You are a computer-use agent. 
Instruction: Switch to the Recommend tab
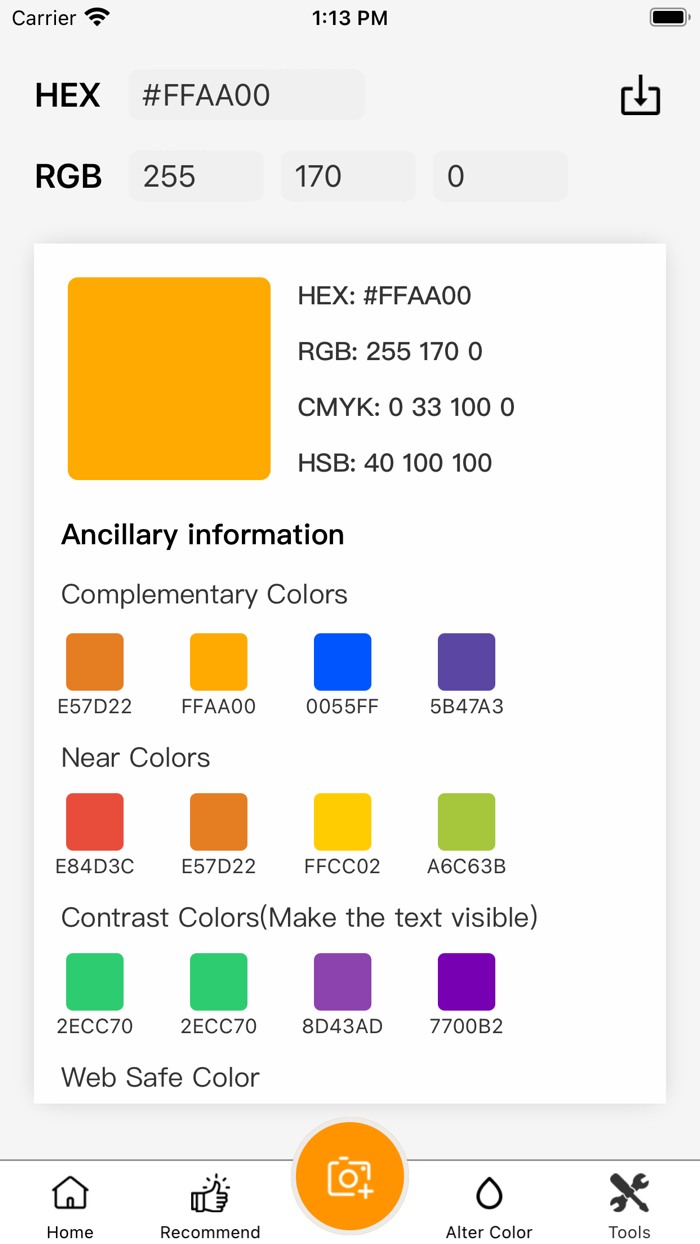tap(210, 1205)
